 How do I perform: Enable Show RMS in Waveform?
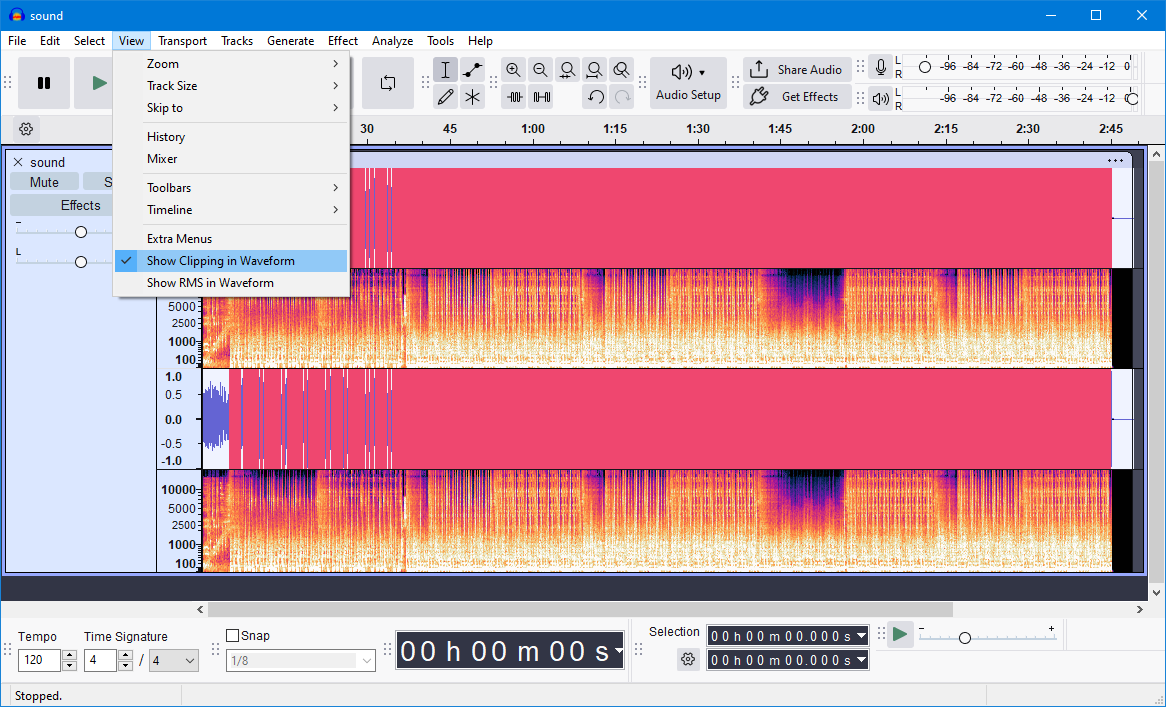coord(210,283)
